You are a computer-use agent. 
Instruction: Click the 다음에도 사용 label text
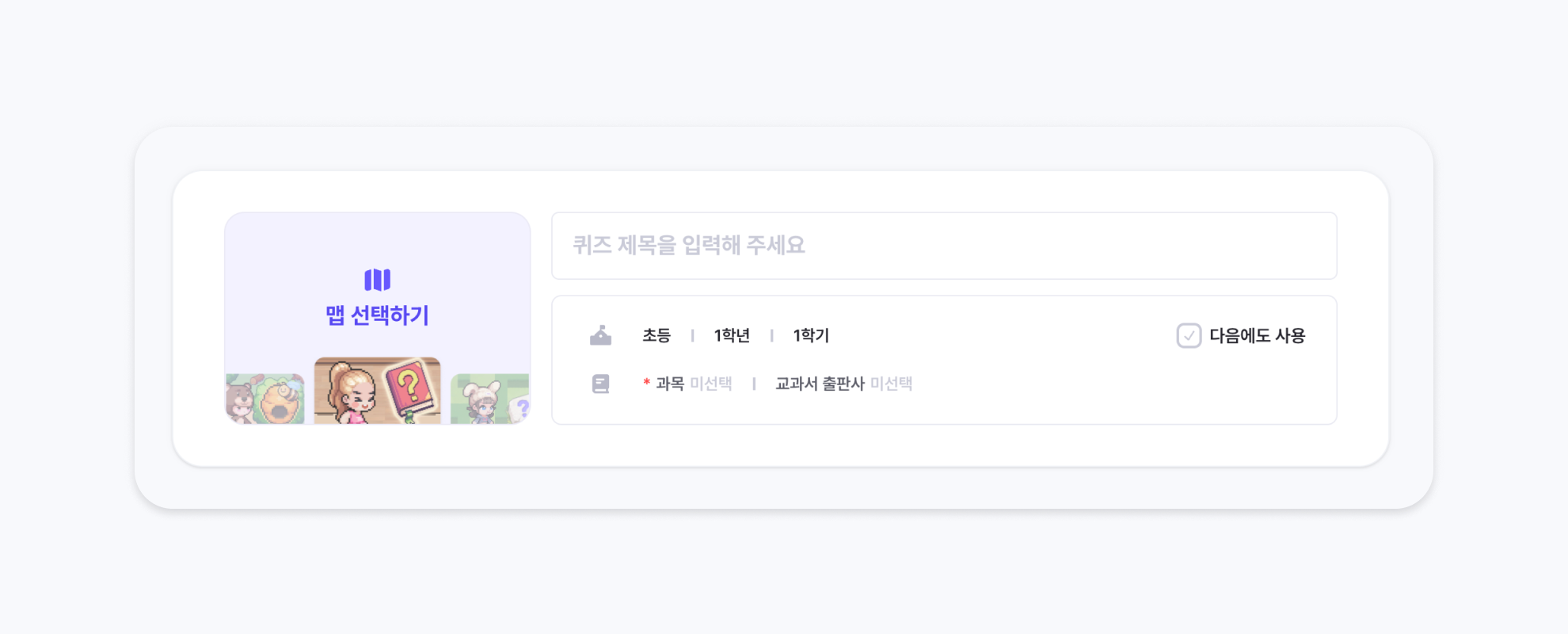pyautogui.click(x=1257, y=336)
